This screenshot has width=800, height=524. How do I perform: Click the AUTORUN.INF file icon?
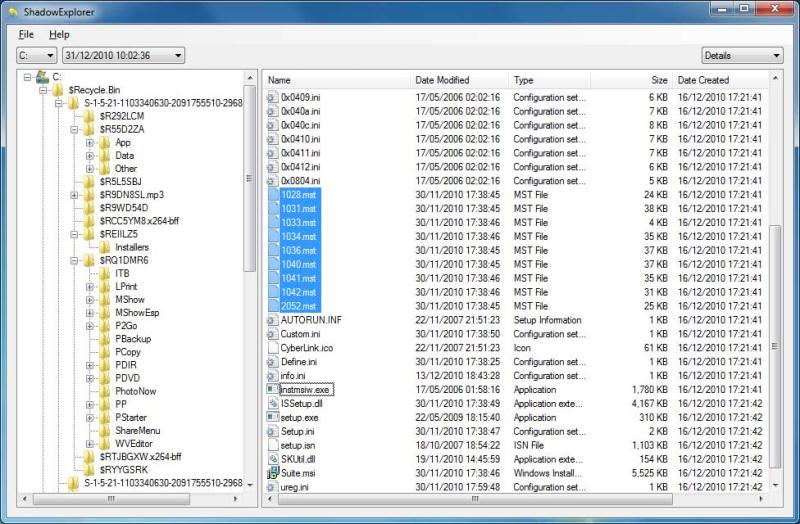click(273, 320)
